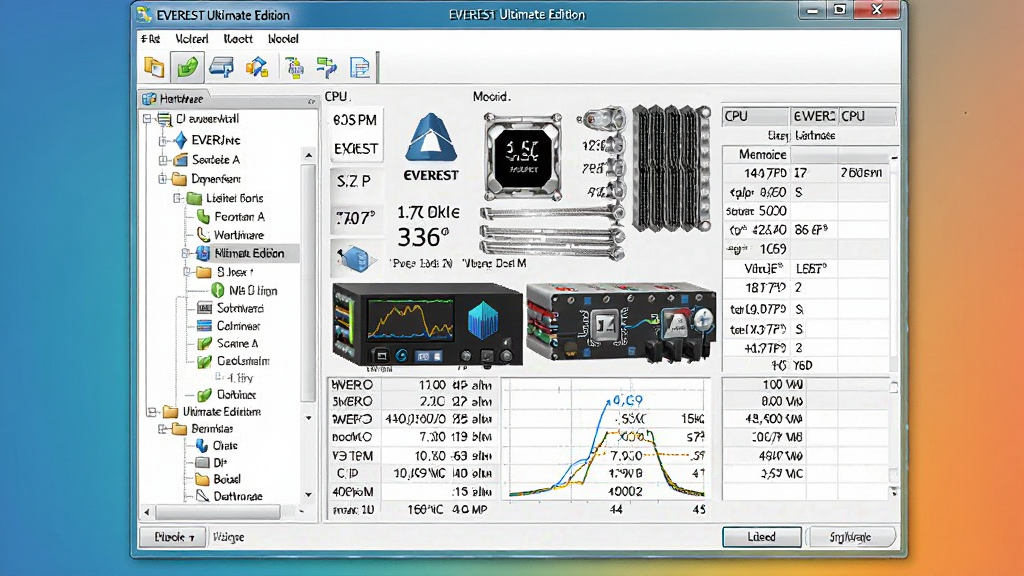This screenshot has height=576, width=1024.
Task: Click the tree panel vertical scrollbar thumb
Action: tap(308, 282)
